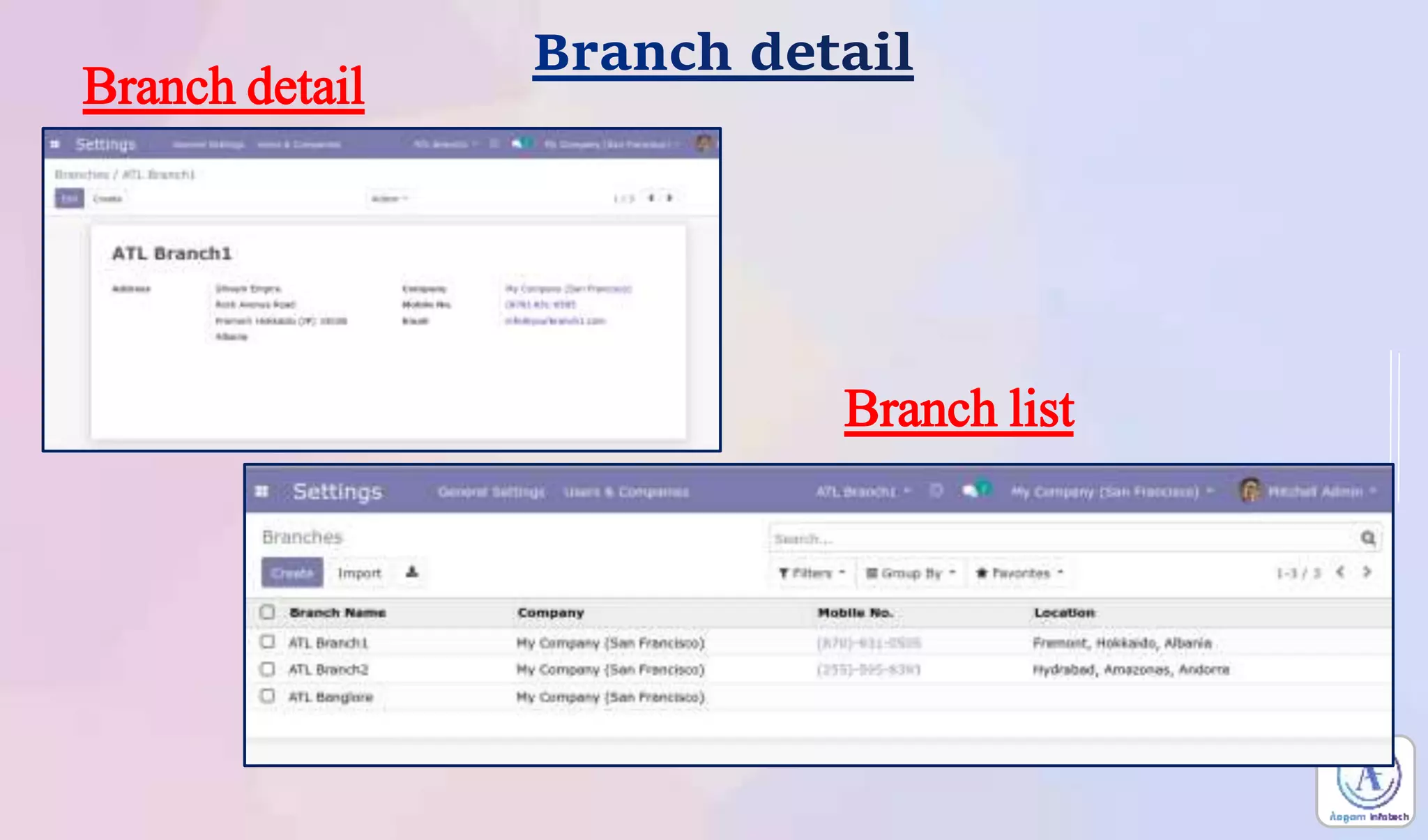The width and height of the screenshot is (1428, 840).
Task: Open the My Company (San Francisco) link in Branch detail
Action: (568, 289)
